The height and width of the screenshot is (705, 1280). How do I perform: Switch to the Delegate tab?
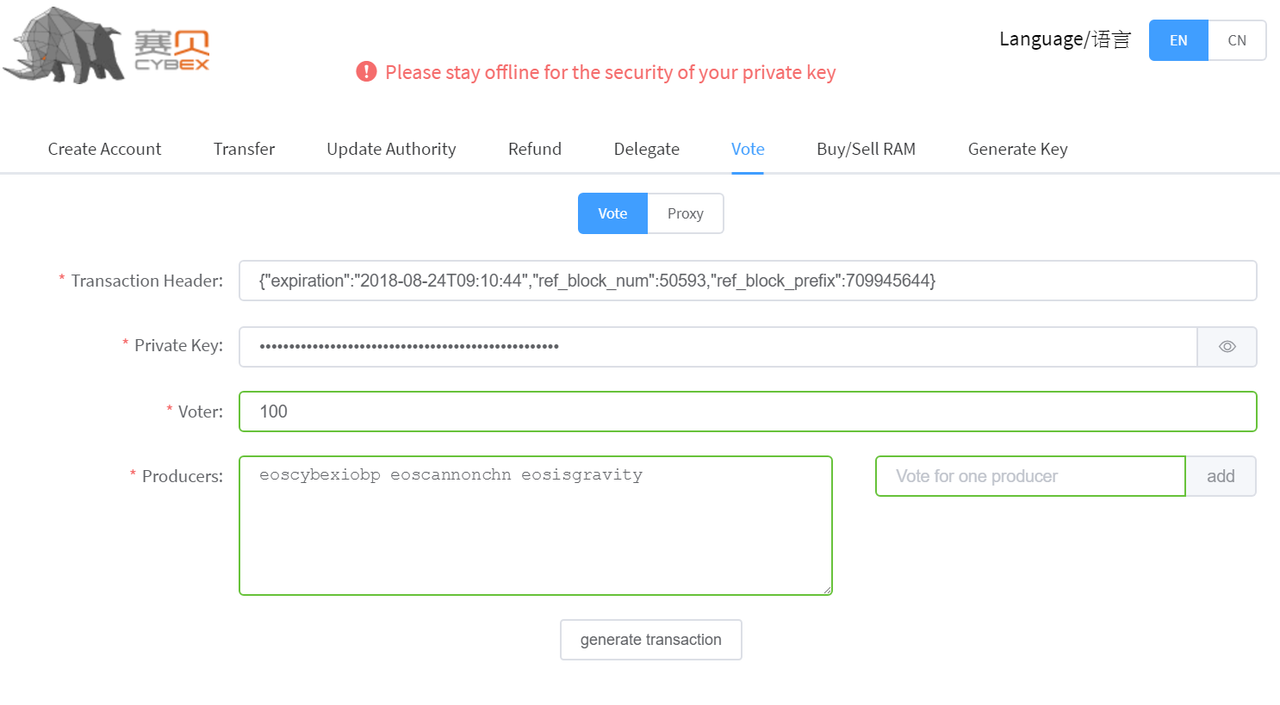tap(646, 149)
